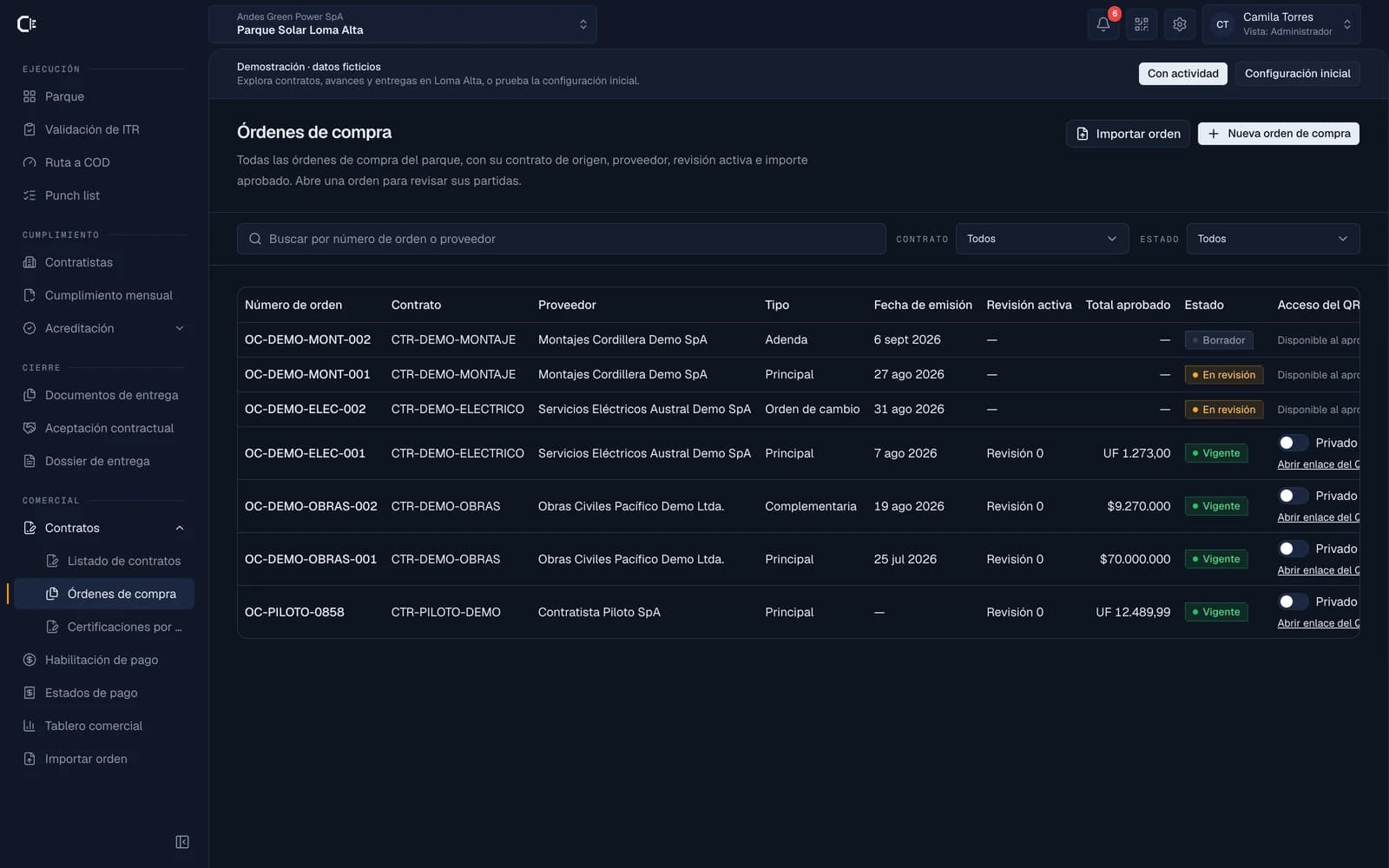The image size is (1389, 868).
Task: Open Listado de contratos
Action: pos(115,561)
